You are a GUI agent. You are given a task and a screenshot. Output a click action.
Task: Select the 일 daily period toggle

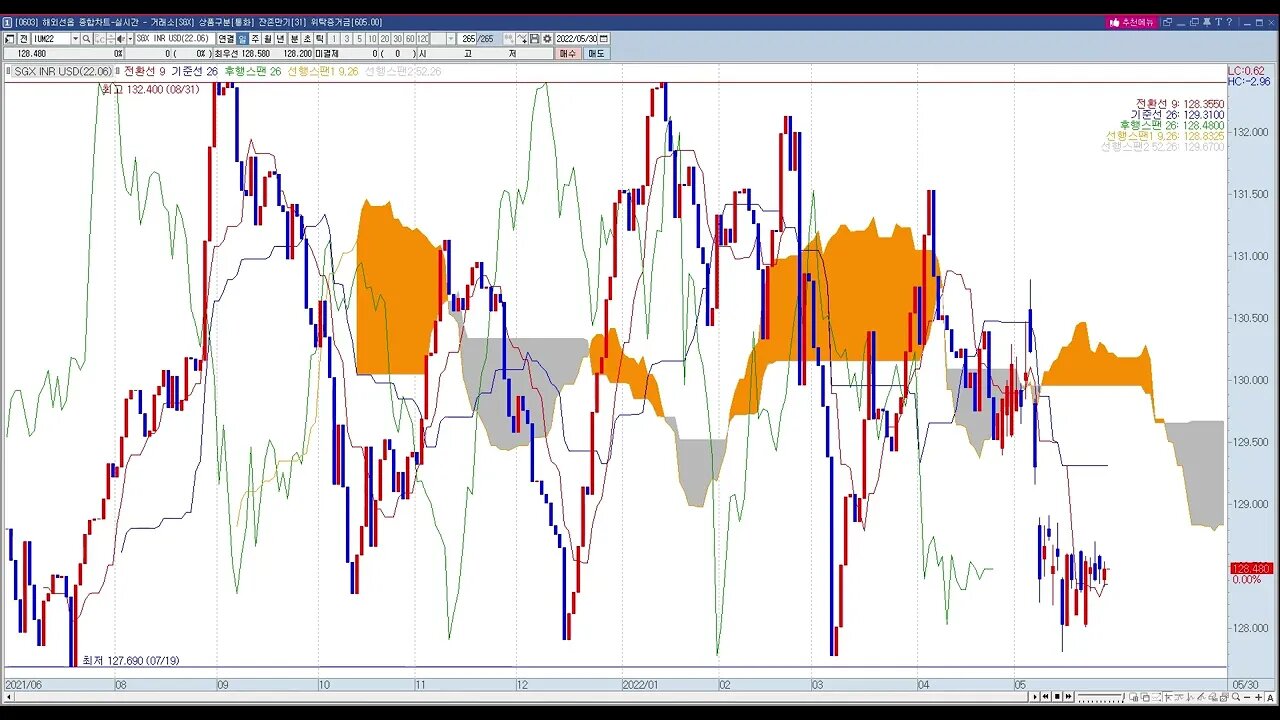click(x=242, y=39)
